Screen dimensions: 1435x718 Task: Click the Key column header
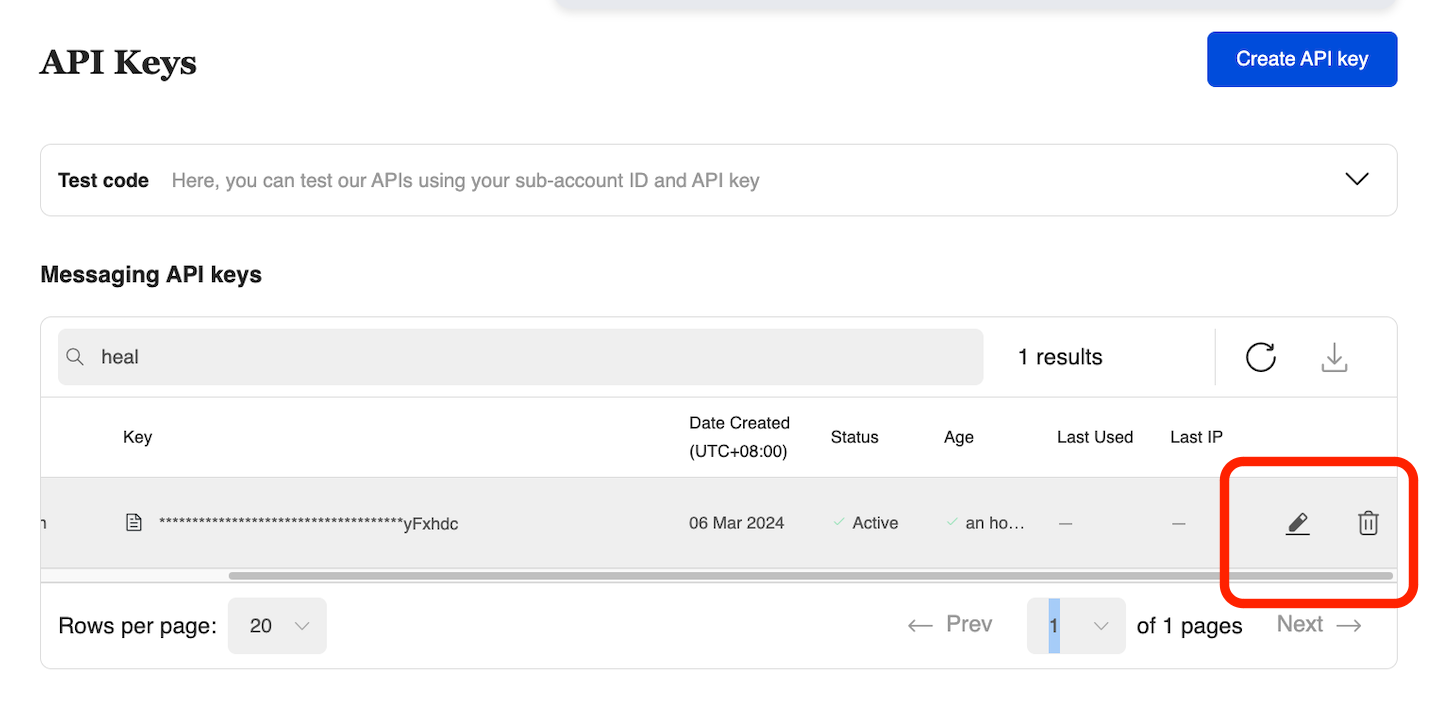[x=138, y=437]
